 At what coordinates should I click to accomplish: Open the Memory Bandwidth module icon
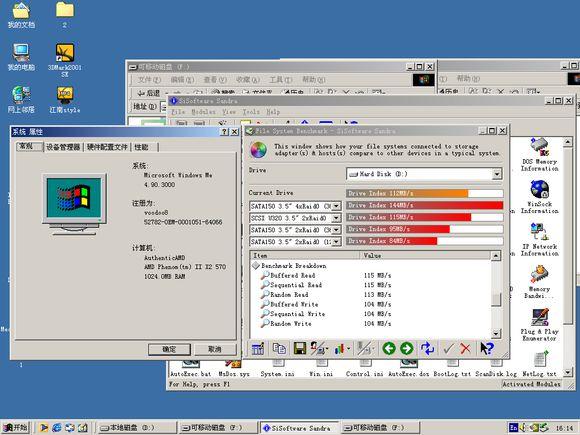[539, 282]
